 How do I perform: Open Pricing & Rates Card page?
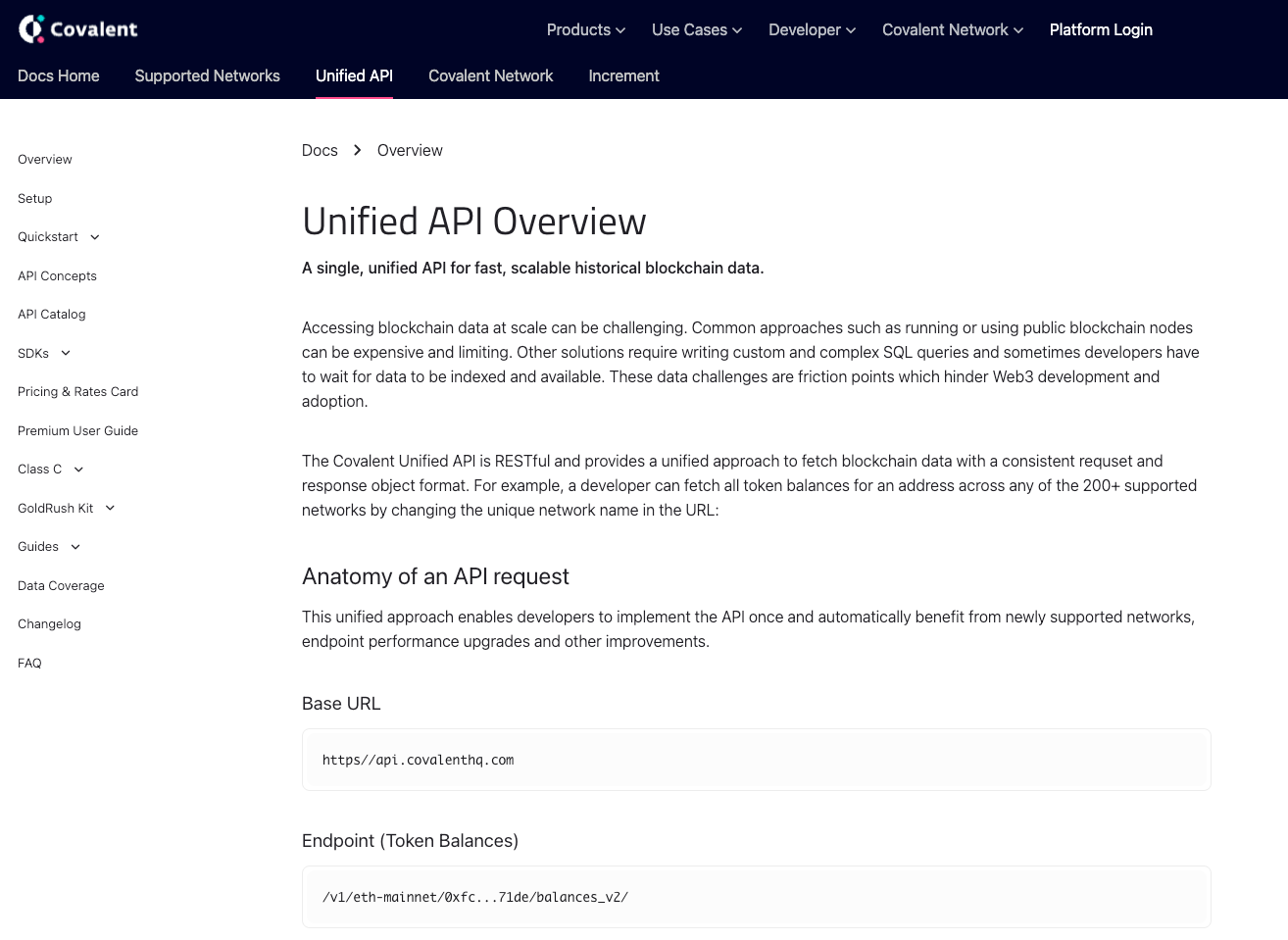(x=77, y=391)
